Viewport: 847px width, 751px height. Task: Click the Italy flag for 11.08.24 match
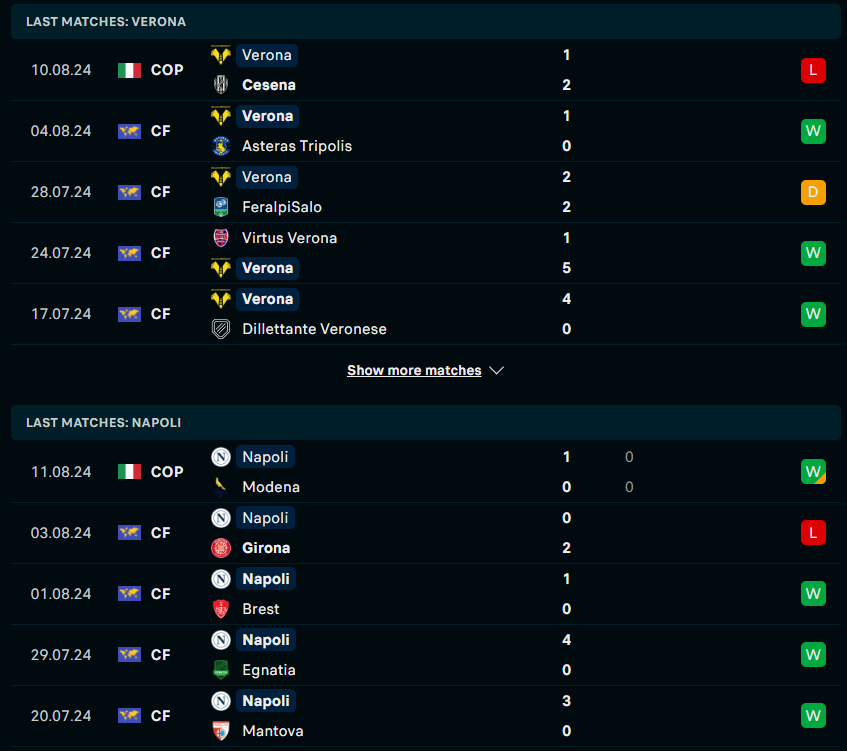(130, 472)
